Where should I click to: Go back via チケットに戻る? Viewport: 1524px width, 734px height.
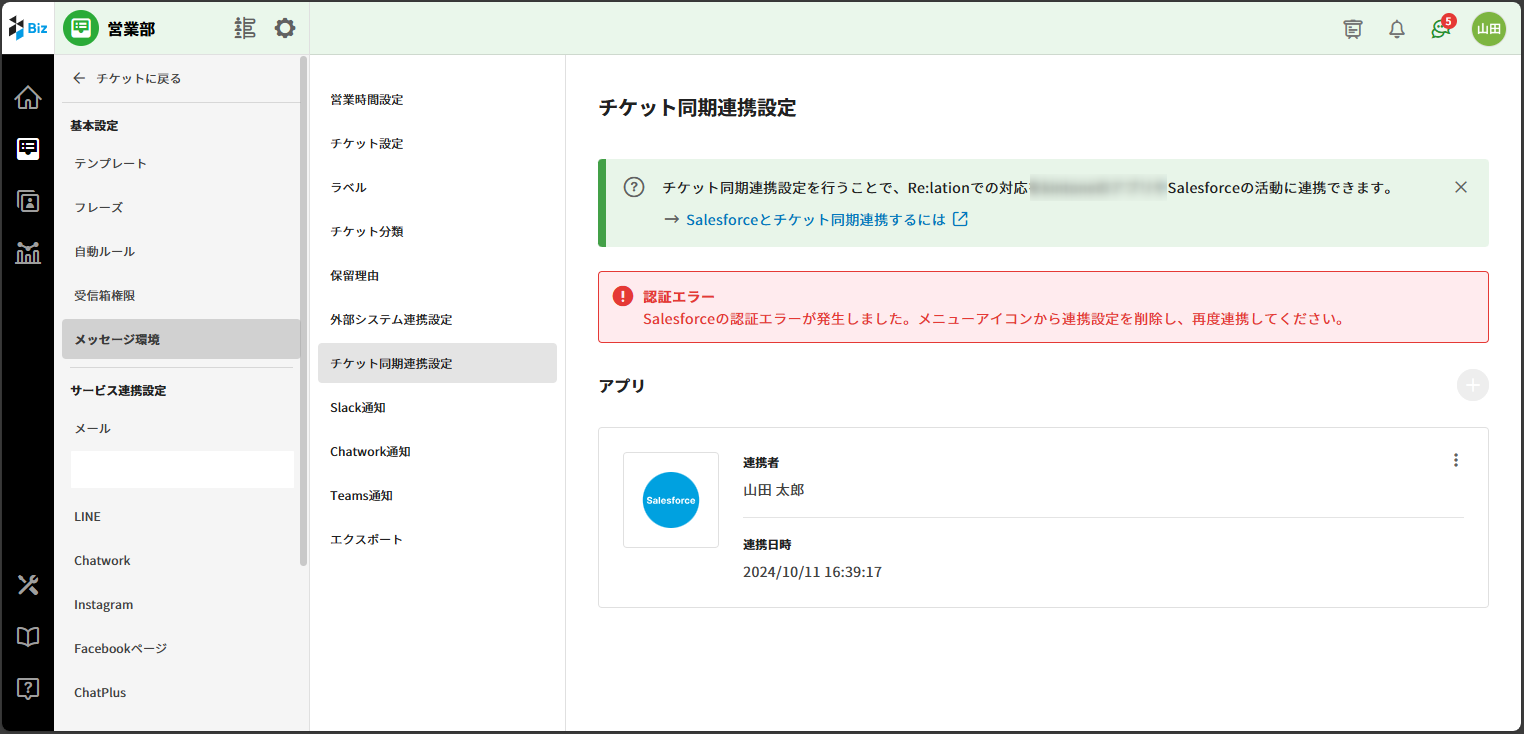click(127, 78)
